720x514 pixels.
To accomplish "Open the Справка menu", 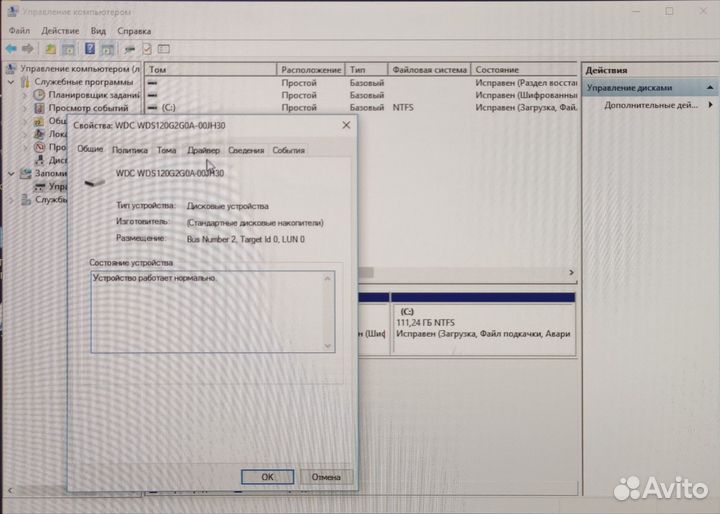I will tap(134, 31).
